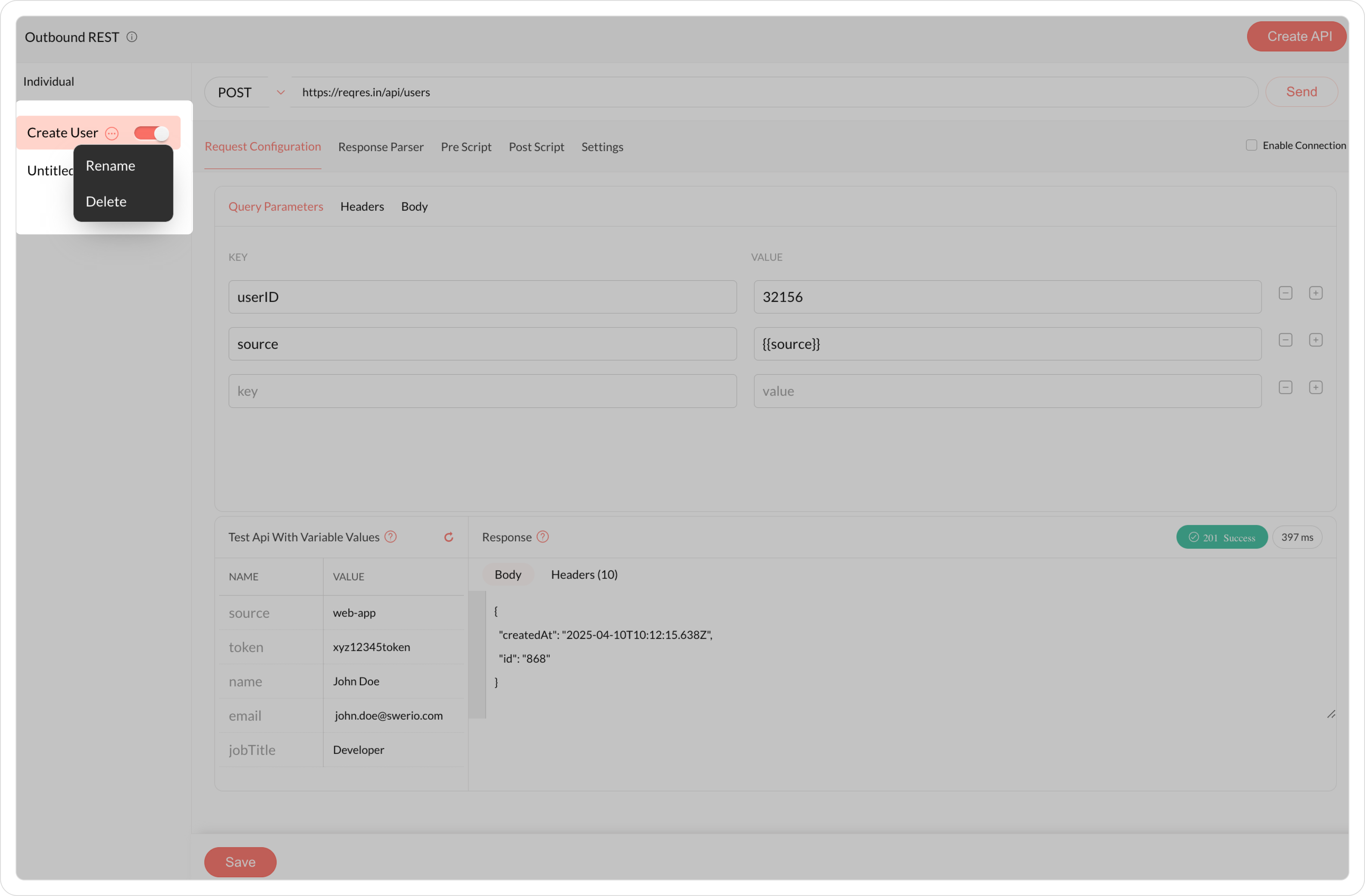Click the refresh icon in Test Api panel
This screenshot has width=1365, height=896.
tap(448, 537)
